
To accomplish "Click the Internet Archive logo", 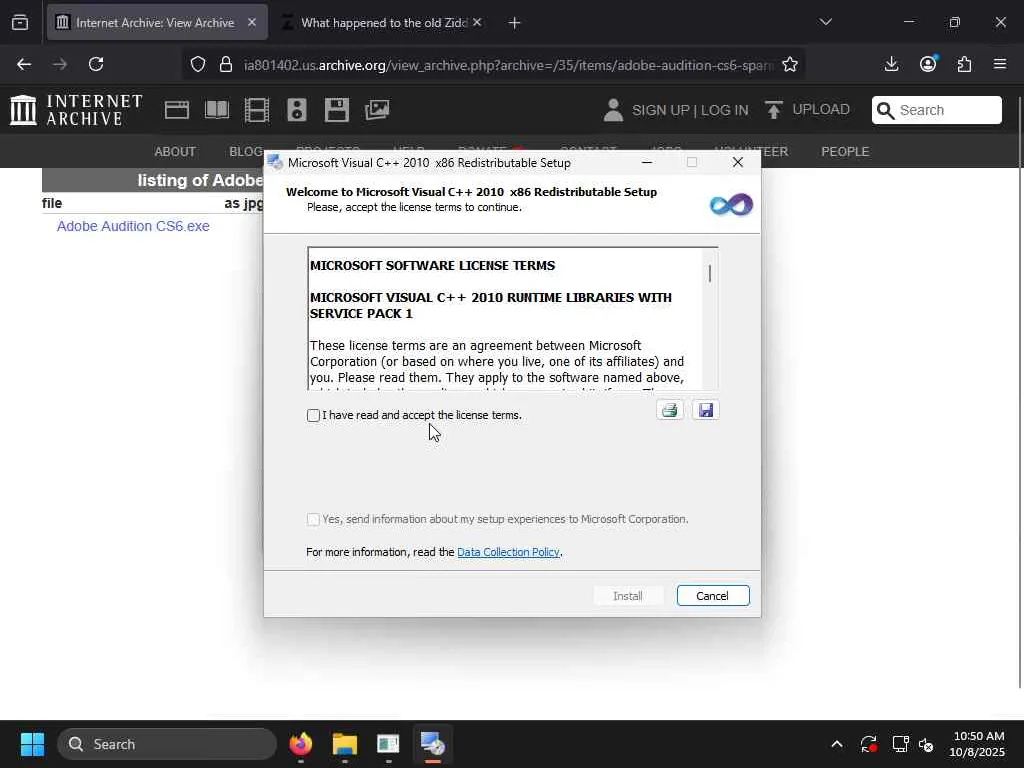I will [76, 110].
